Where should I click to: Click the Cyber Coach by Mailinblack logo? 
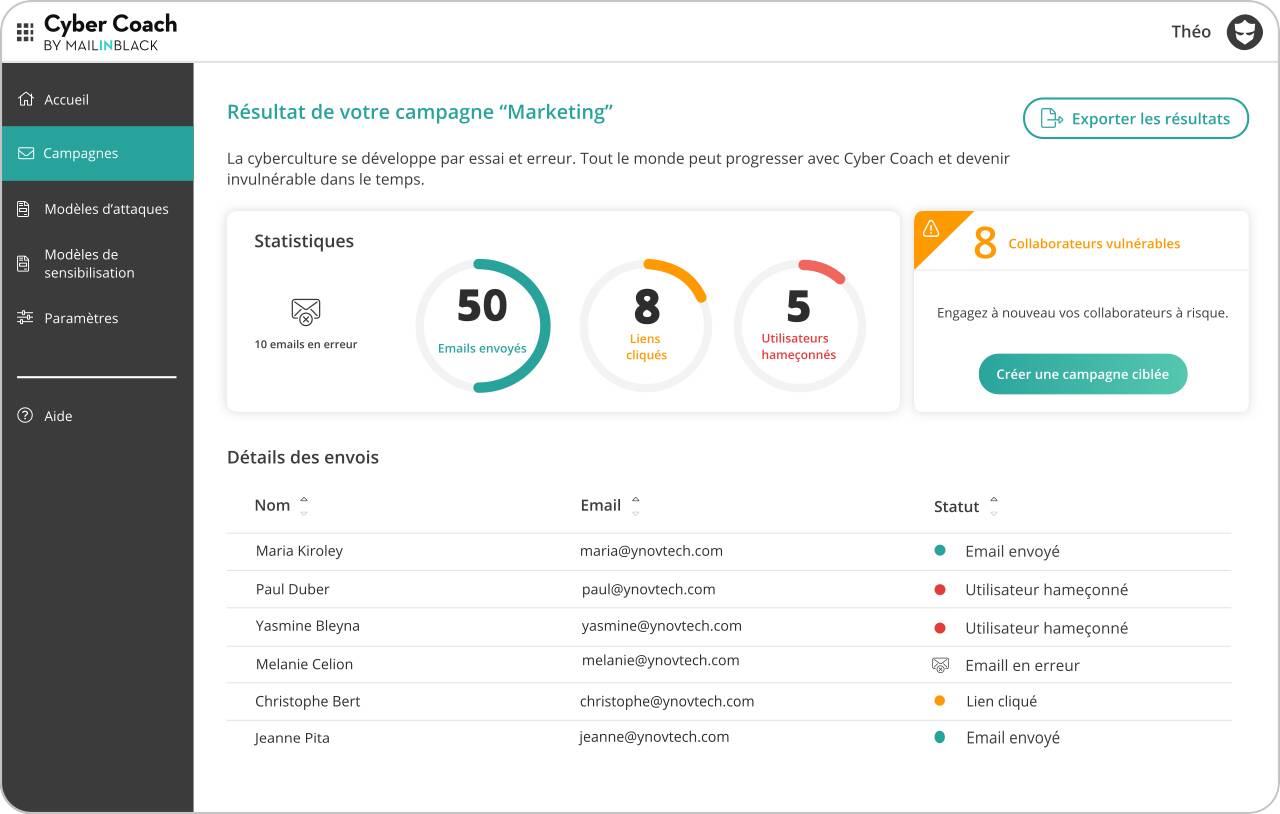(110, 32)
